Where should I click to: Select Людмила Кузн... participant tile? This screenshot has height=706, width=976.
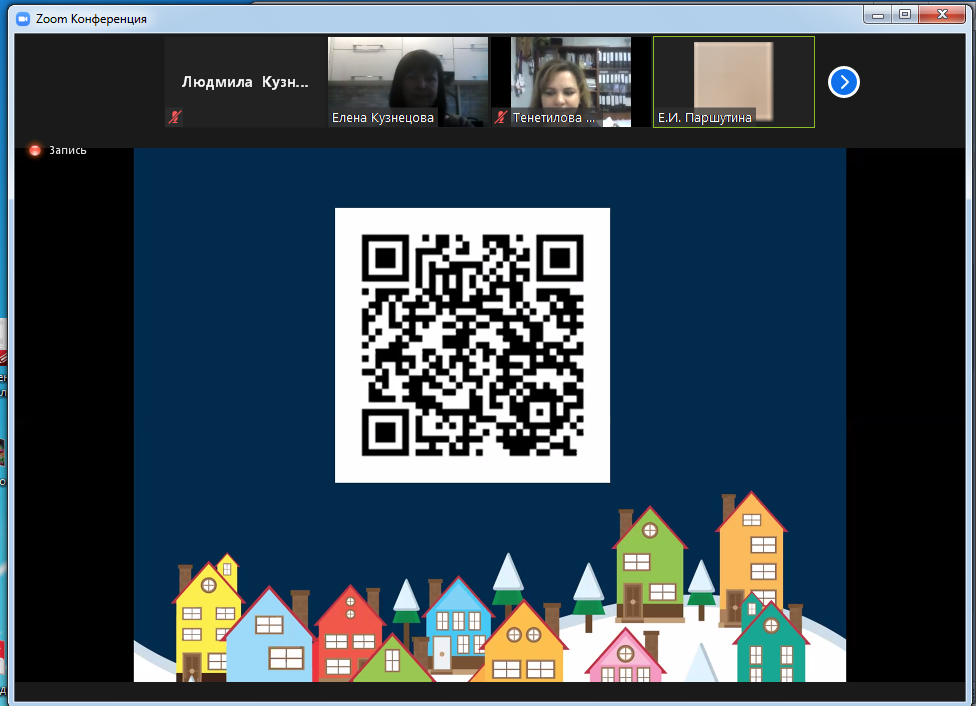(x=245, y=82)
